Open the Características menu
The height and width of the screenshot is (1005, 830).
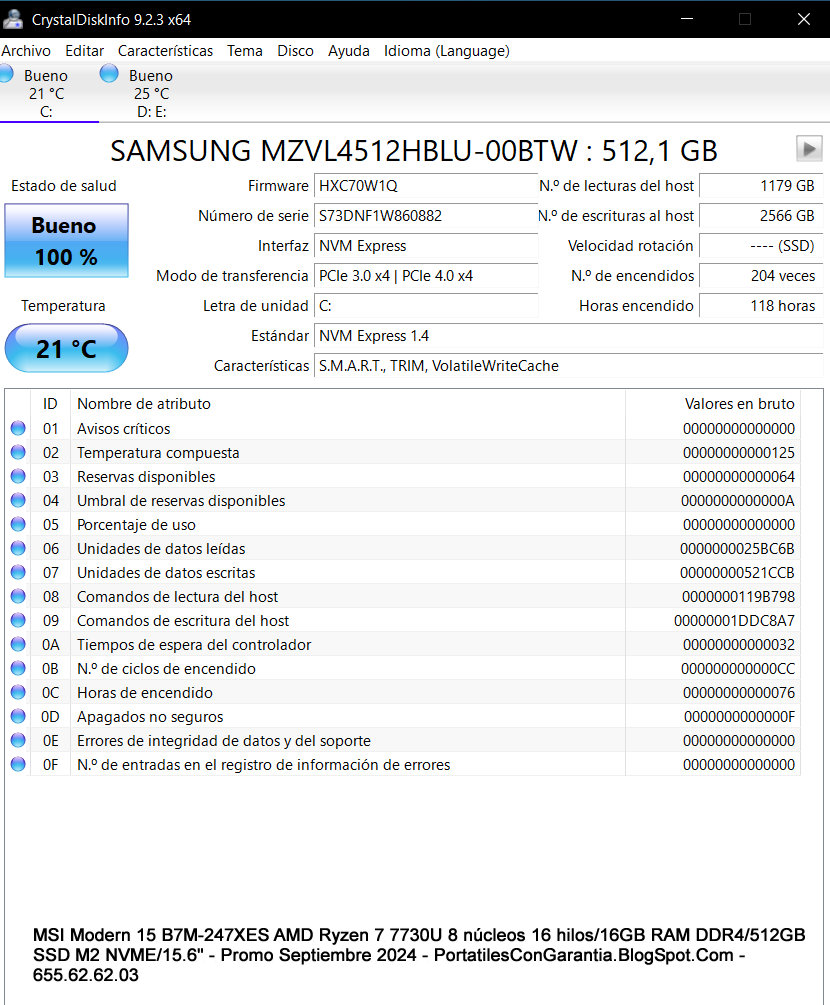click(x=165, y=51)
